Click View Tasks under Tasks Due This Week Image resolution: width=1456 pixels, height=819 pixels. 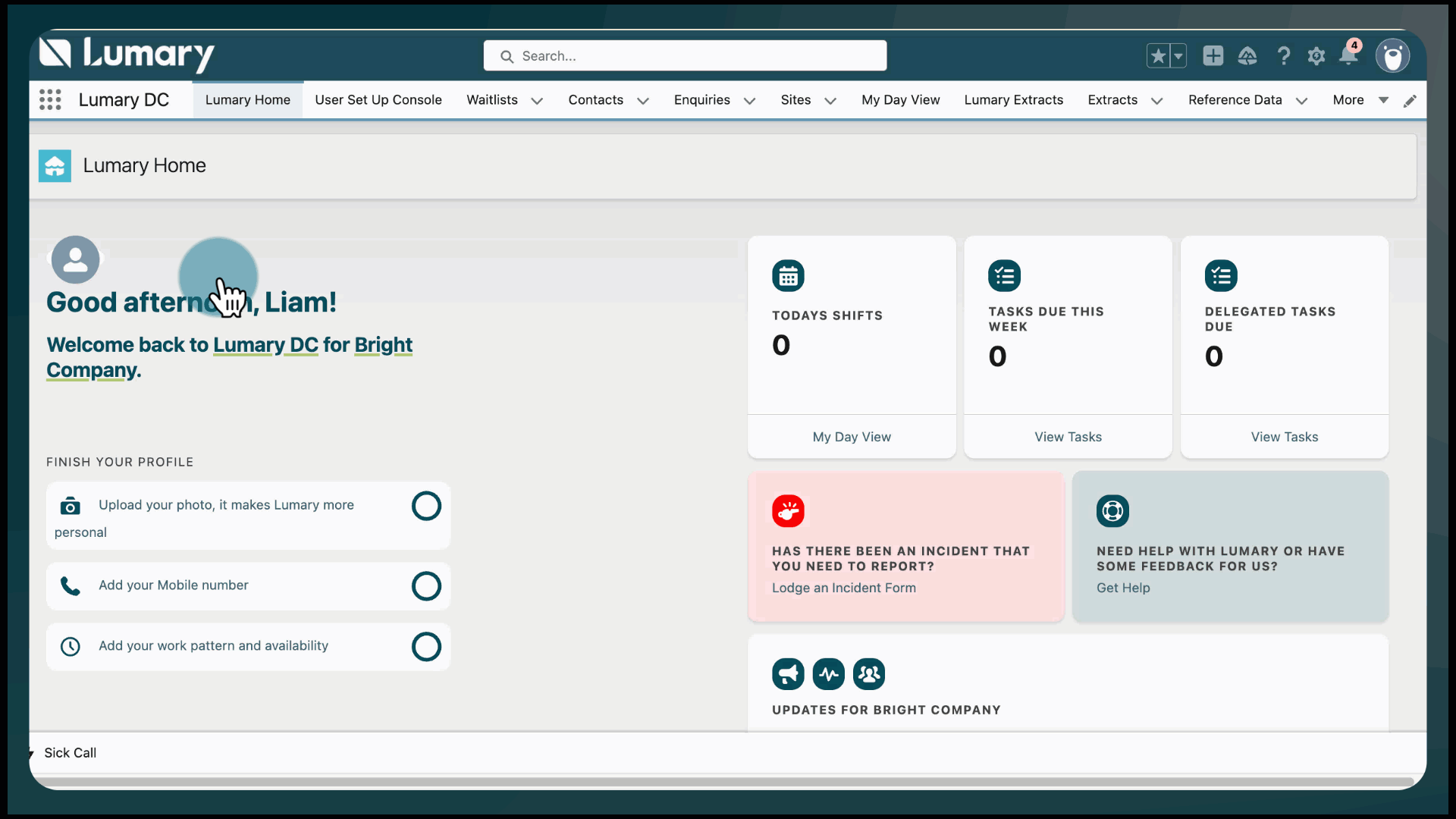pyautogui.click(x=1068, y=437)
